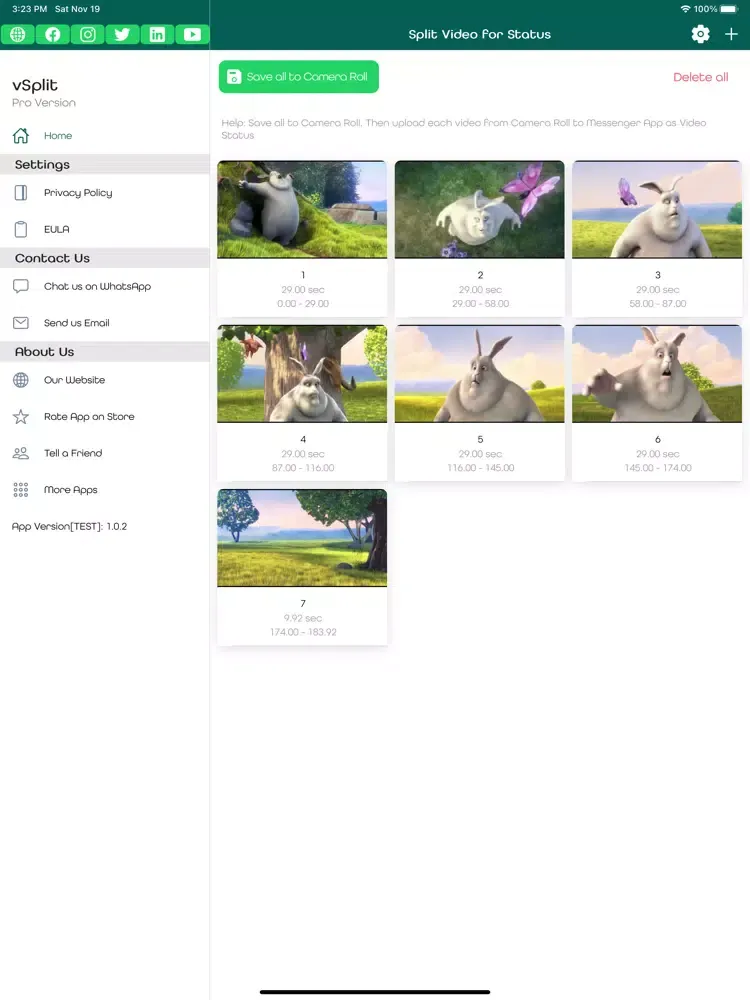Open video clip 4 tree thumbnail
This screenshot has height=1000, width=750.
tap(302, 374)
